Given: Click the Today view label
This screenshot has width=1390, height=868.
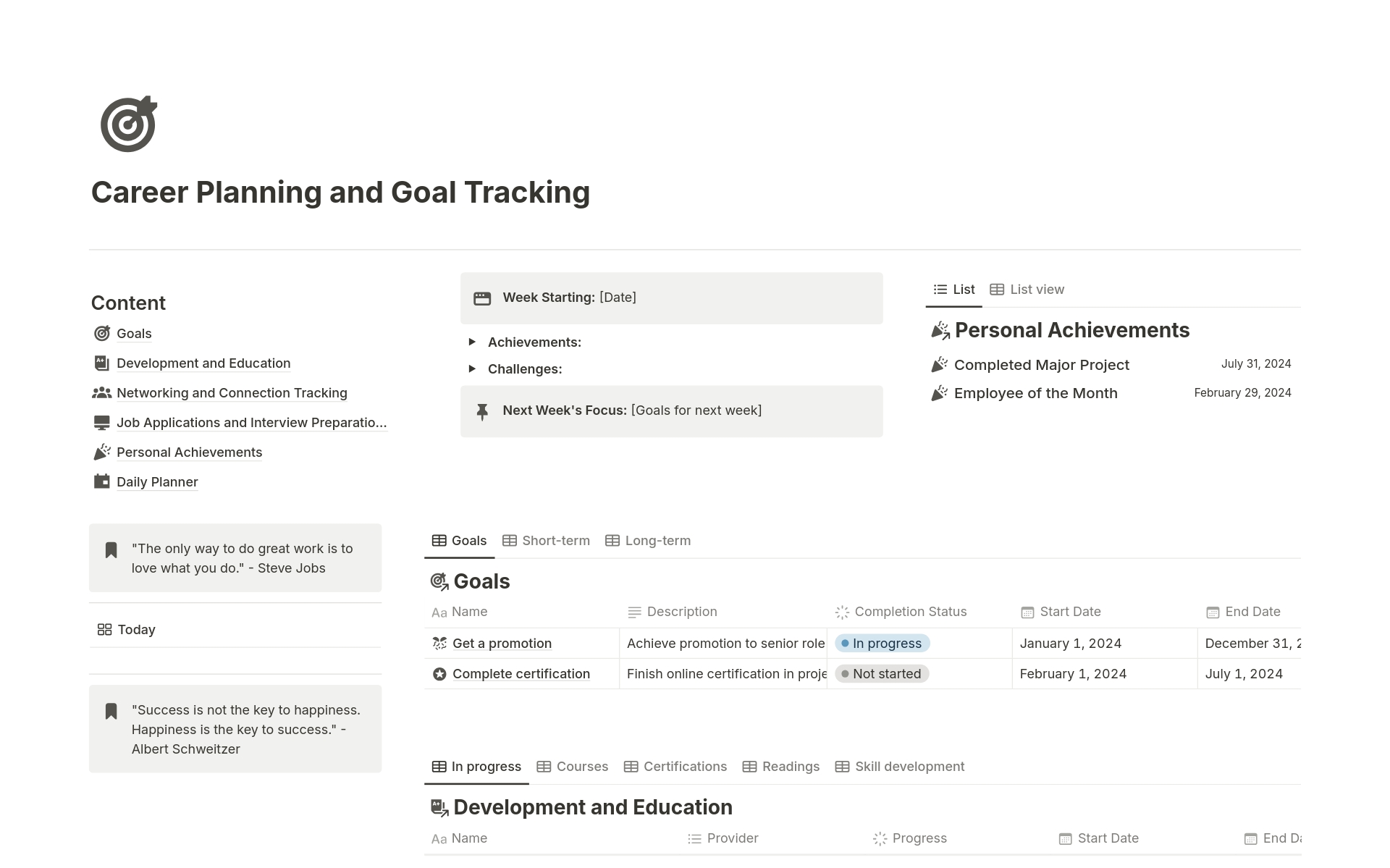Looking at the screenshot, I should 136,630.
